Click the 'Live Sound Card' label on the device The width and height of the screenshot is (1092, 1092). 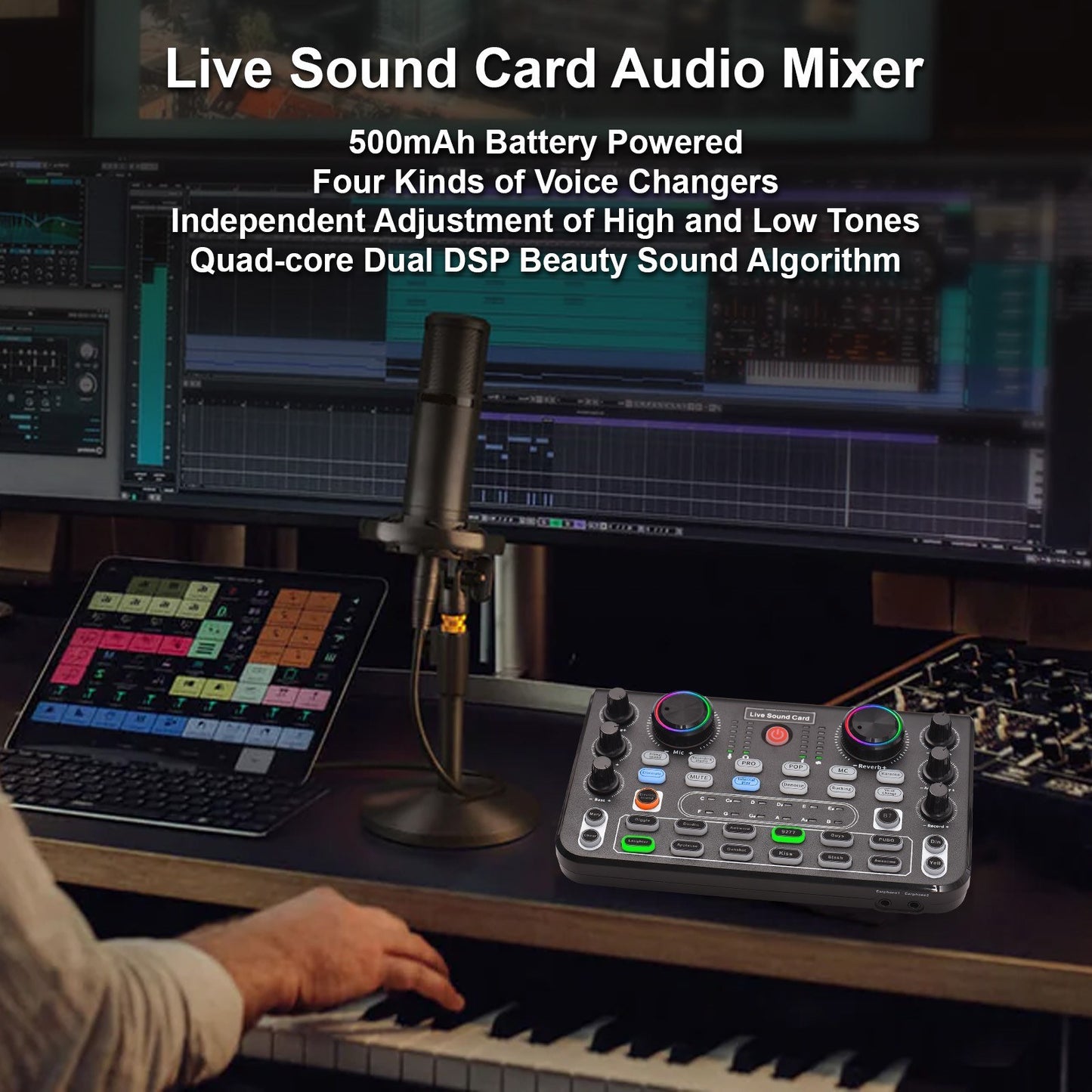point(779,716)
